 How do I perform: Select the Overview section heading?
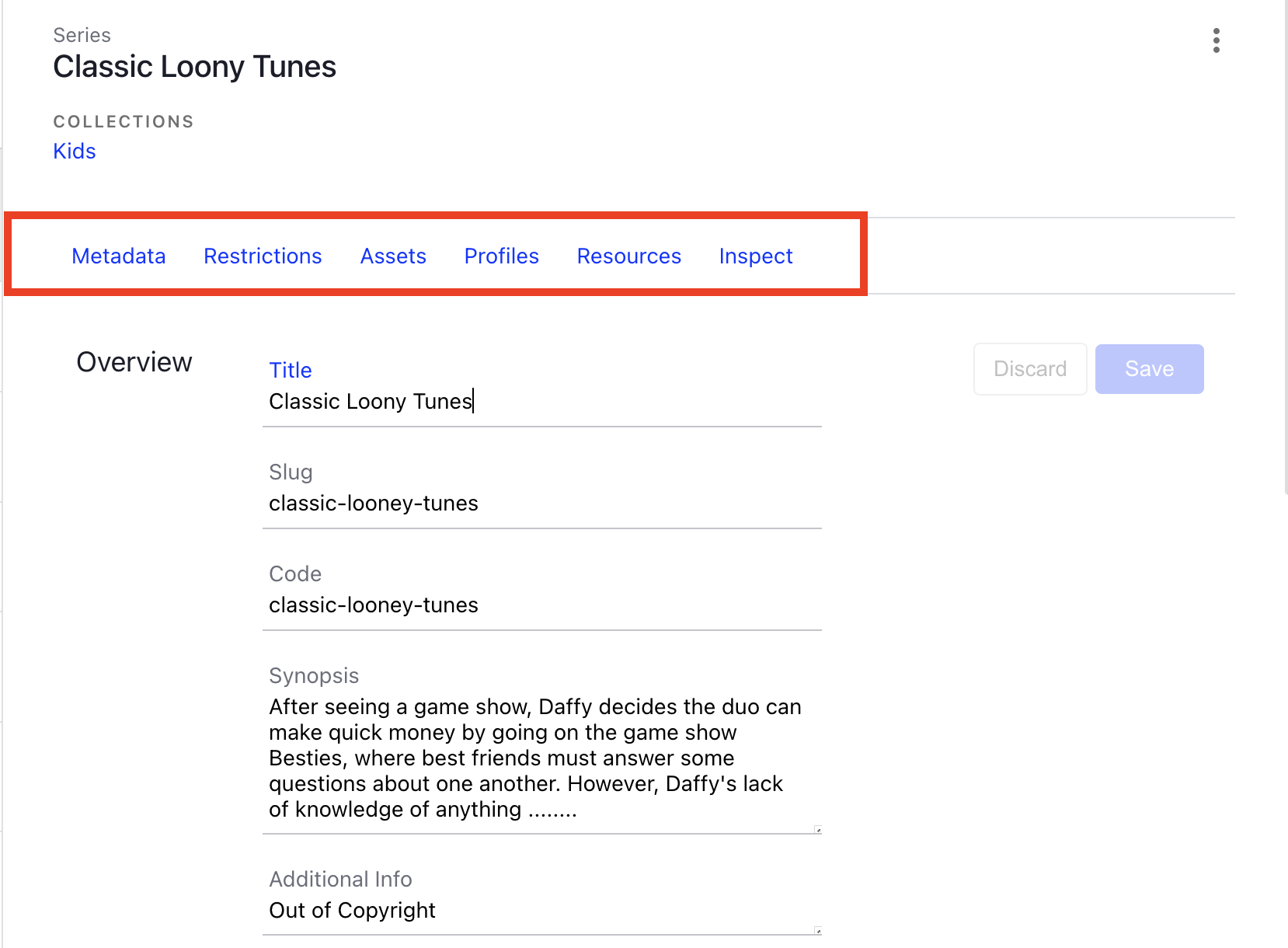pos(134,362)
